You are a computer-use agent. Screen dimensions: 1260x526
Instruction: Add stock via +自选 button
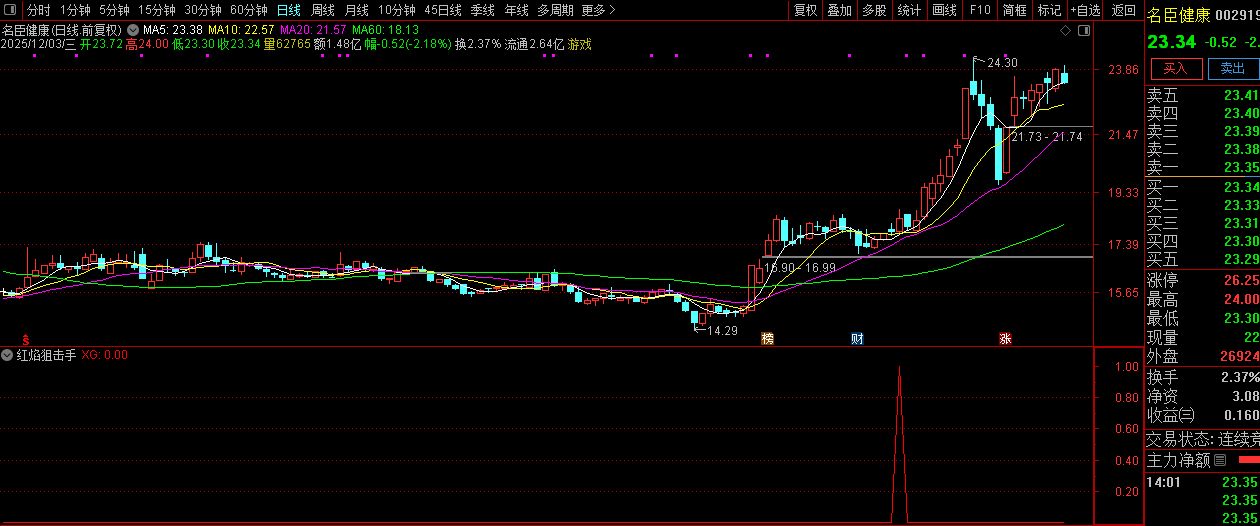point(1086,10)
